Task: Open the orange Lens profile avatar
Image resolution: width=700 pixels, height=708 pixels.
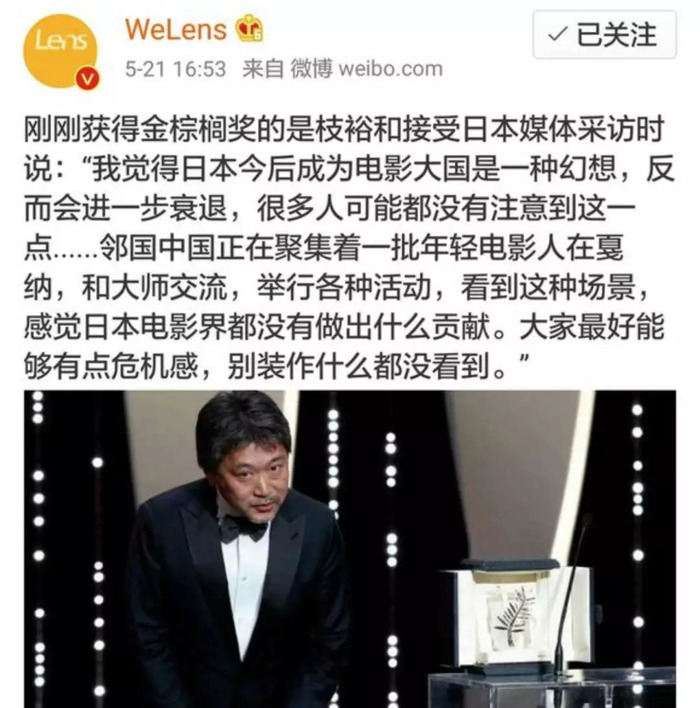Action: (x=60, y=51)
